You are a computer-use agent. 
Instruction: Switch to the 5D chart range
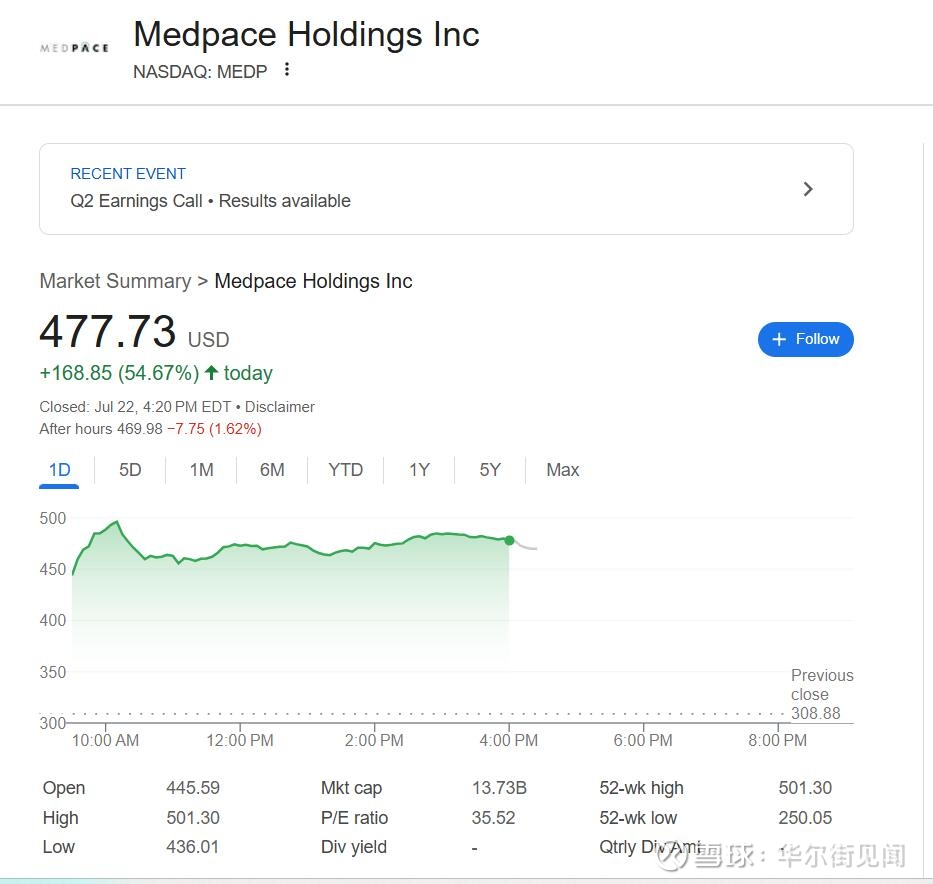click(x=130, y=470)
